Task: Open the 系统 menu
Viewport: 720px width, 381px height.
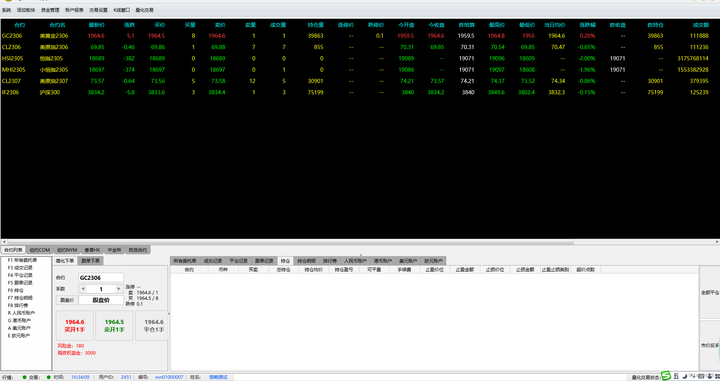Action: [x=6, y=10]
